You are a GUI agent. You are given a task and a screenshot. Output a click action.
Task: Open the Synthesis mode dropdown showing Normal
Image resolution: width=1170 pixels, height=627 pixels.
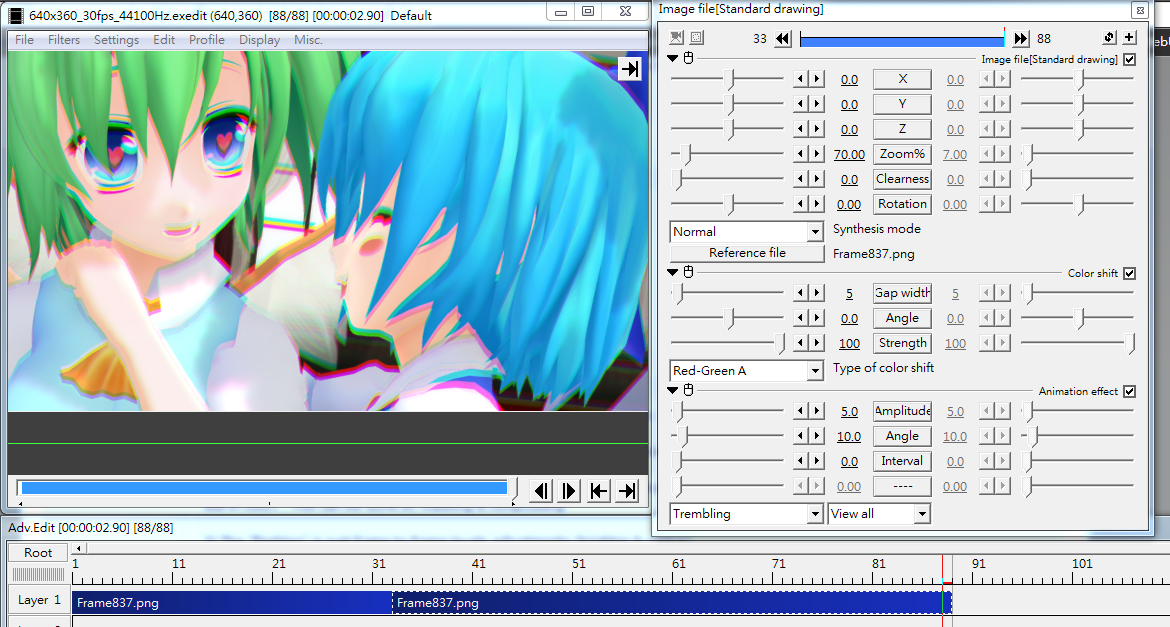tap(746, 232)
